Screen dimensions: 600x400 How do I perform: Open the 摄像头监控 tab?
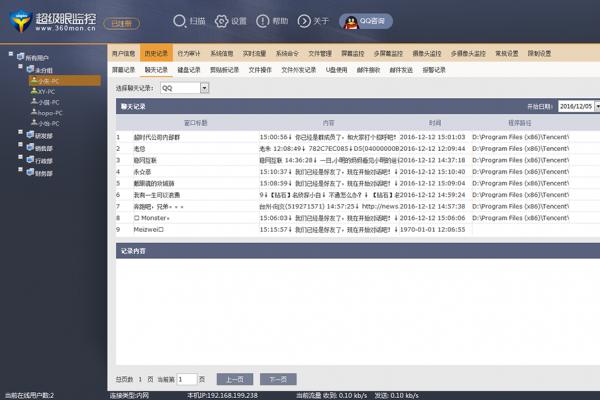(x=427, y=52)
